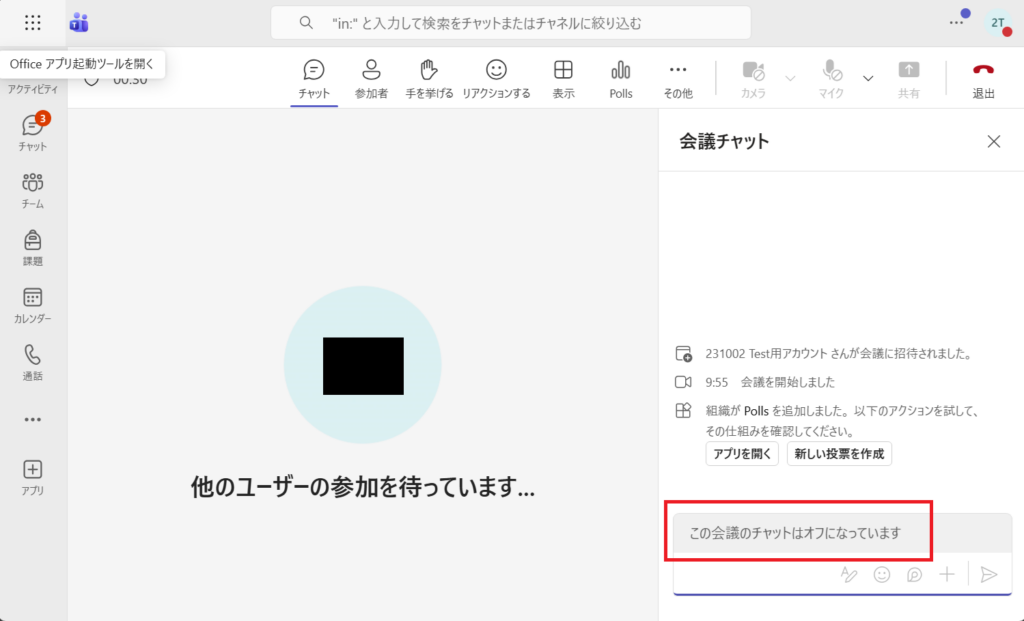
Task: Open the Polls meeting tab
Action: pyautogui.click(x=621, y=77)
